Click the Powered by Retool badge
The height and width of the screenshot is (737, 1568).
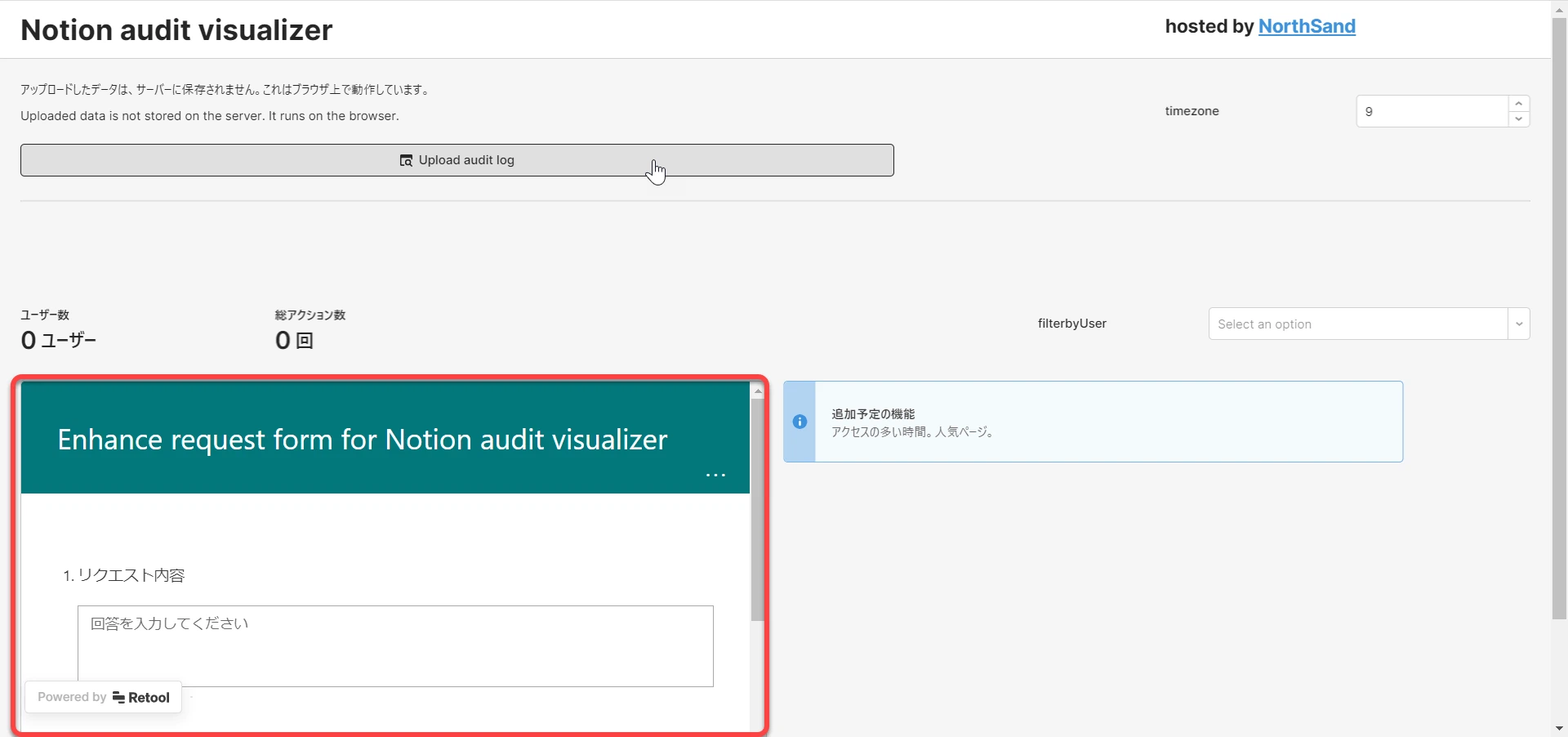point(103,697)
